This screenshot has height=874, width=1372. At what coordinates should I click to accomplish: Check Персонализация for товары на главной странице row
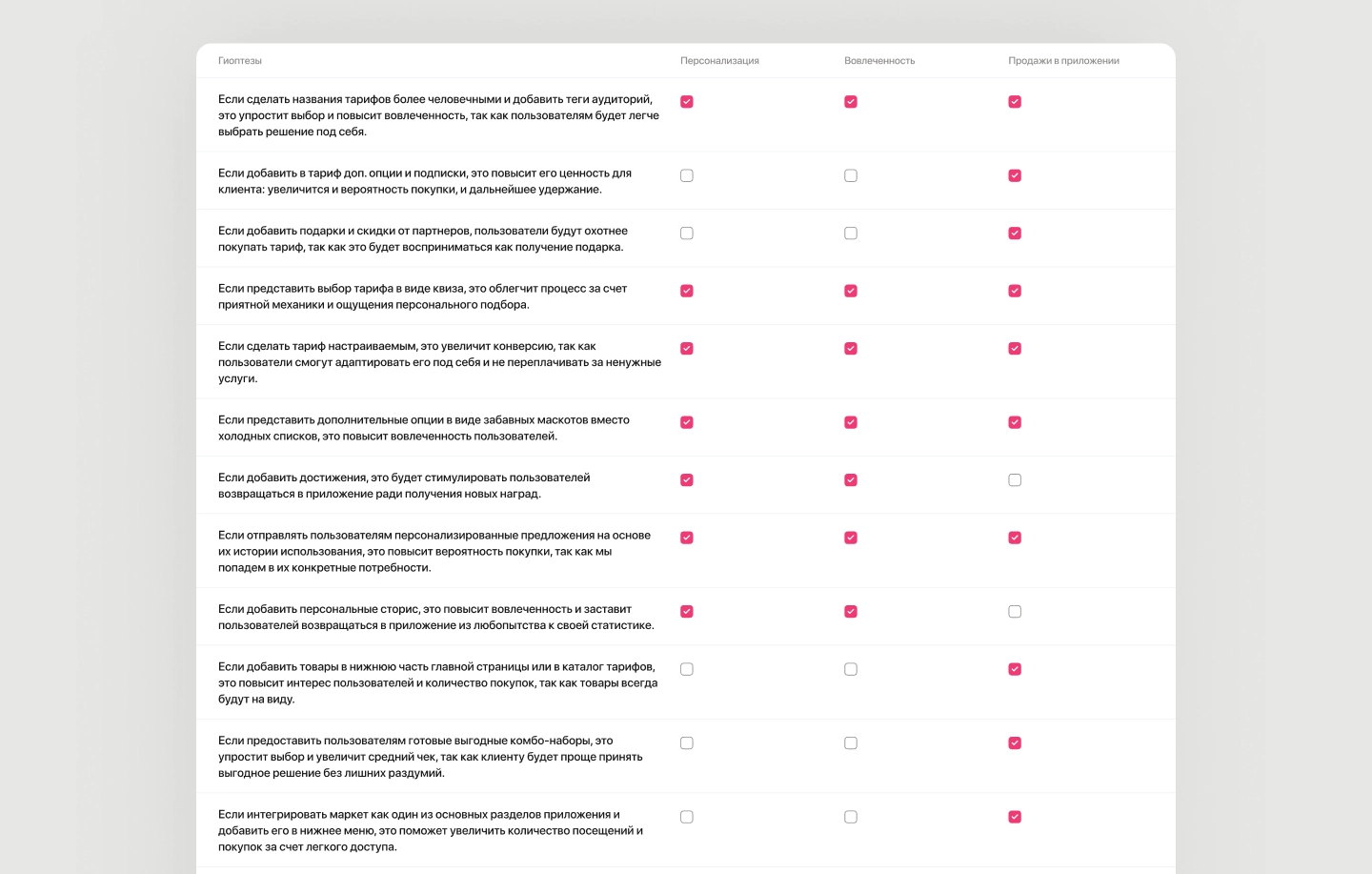click(687, 669)
